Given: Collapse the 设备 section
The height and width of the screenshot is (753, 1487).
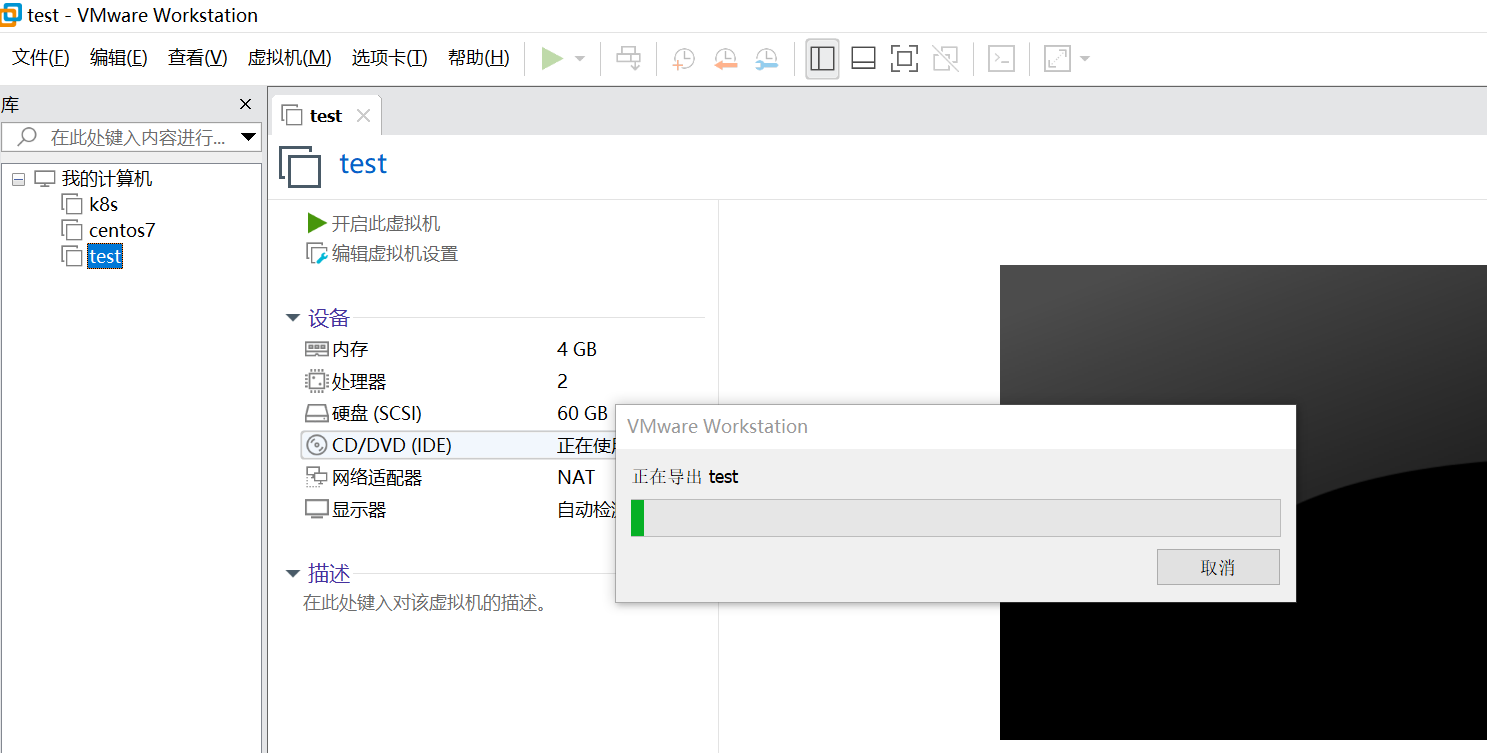Looking at the screenshot, I should click(293, 318).
